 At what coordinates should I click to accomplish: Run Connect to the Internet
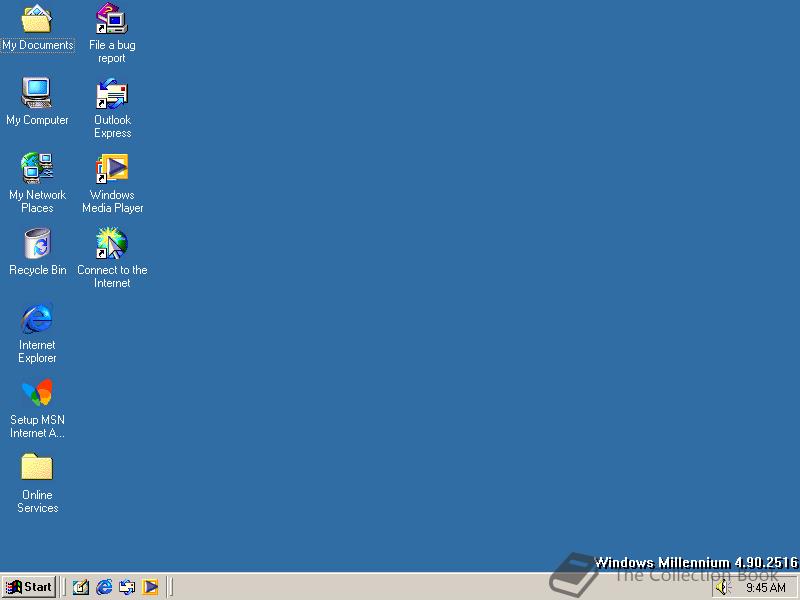[x=111, y=242]
